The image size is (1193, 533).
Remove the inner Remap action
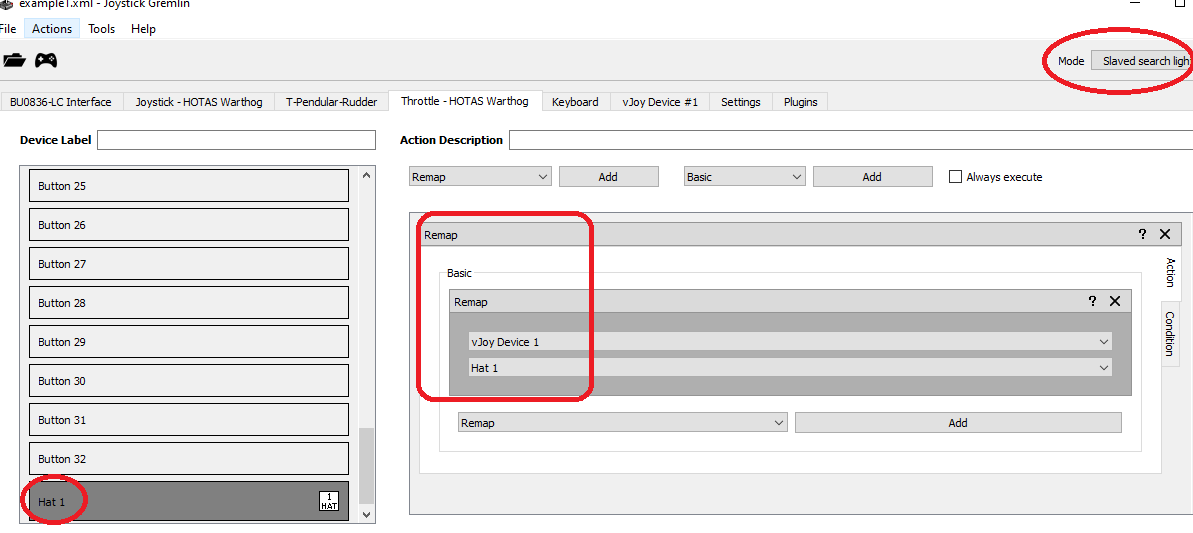point(1115,301)
